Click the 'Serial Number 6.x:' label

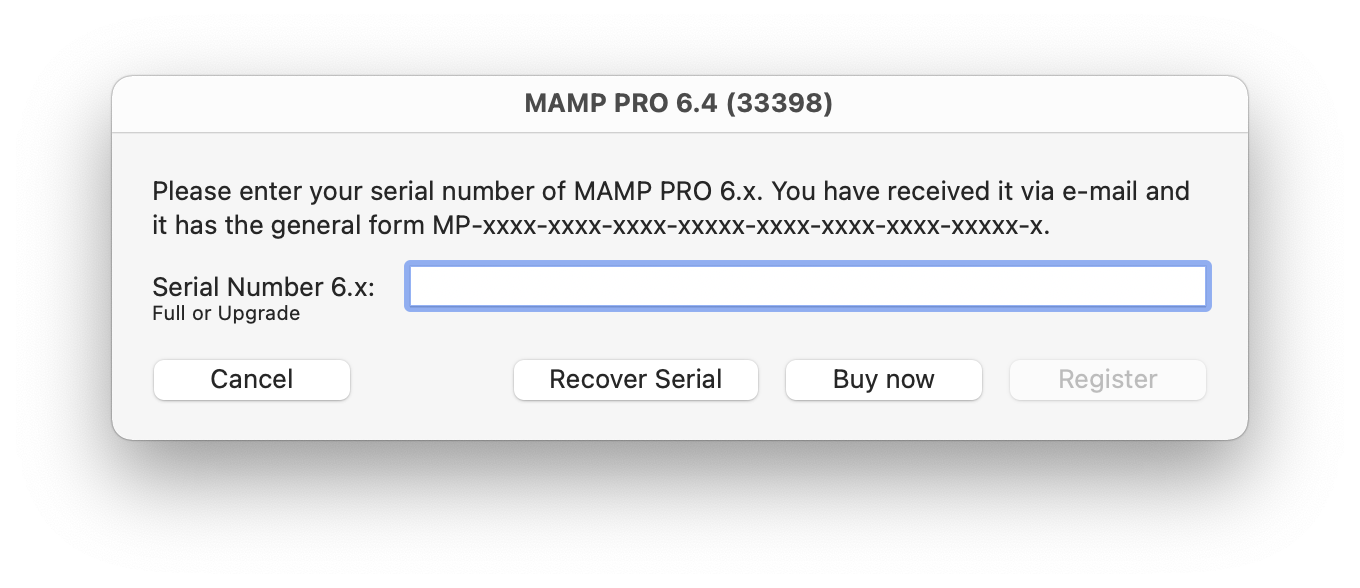pyautogui.click(x=262, y=287)
